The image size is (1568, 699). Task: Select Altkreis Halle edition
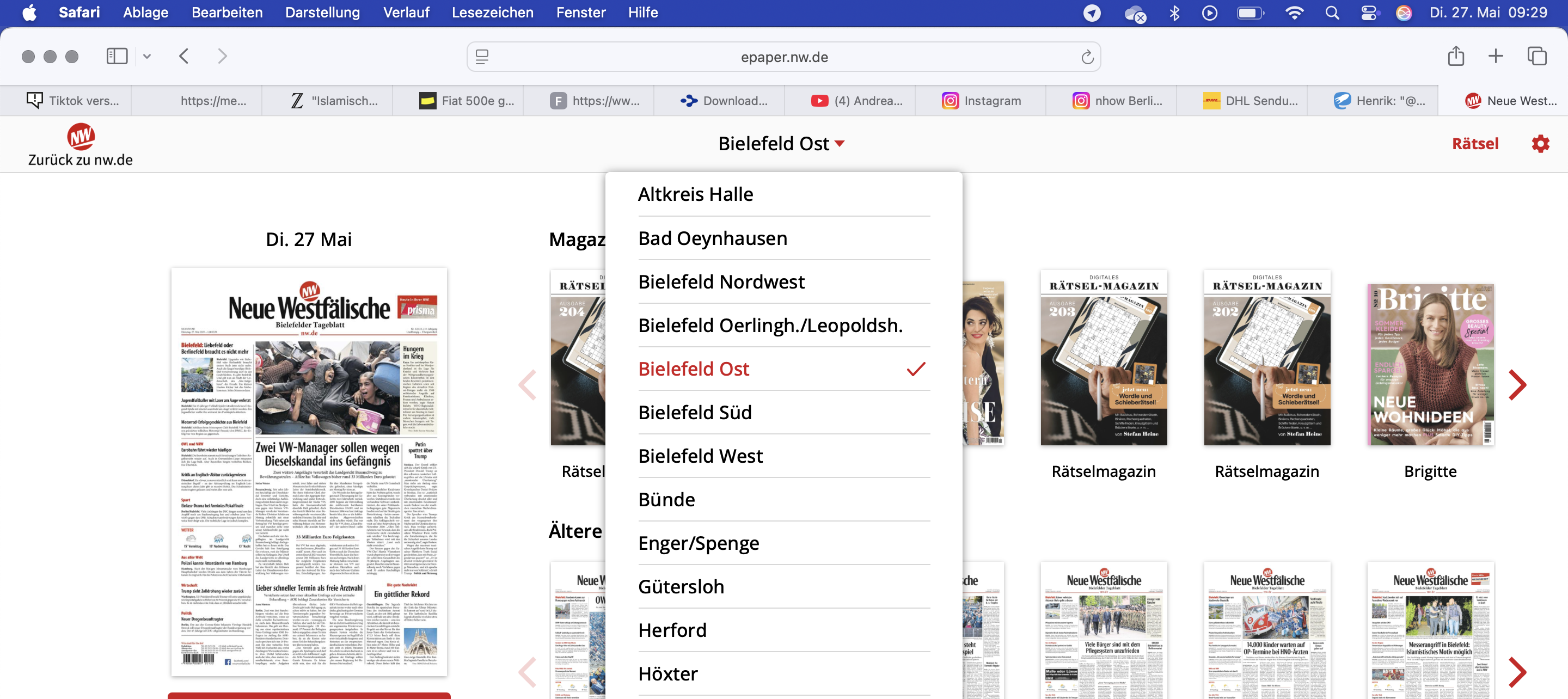pyautogui.click(x=783, y=194)
